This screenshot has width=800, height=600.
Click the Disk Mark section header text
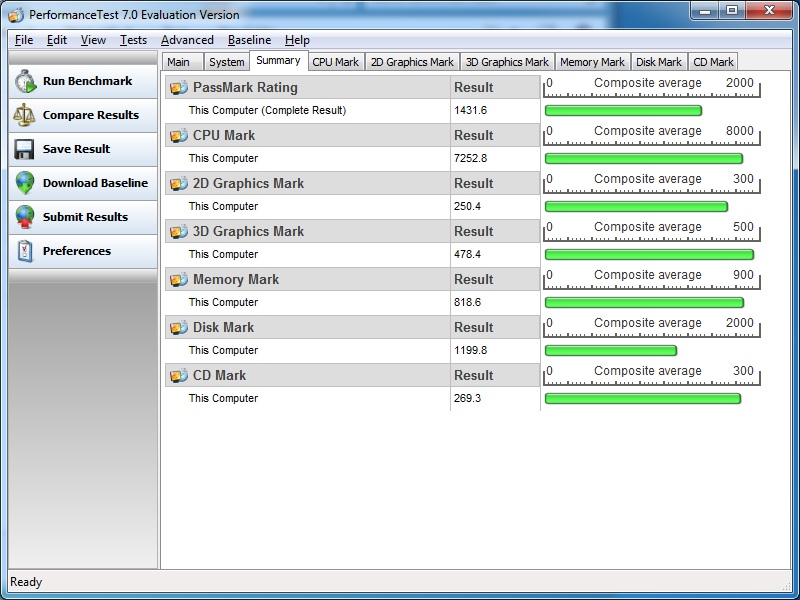tap(223, 328)
